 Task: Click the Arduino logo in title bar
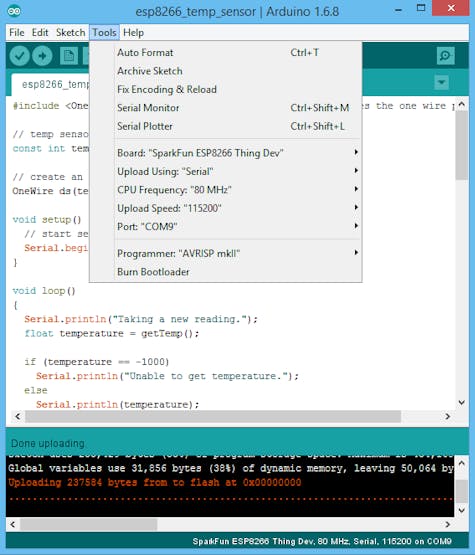(14, 11)
